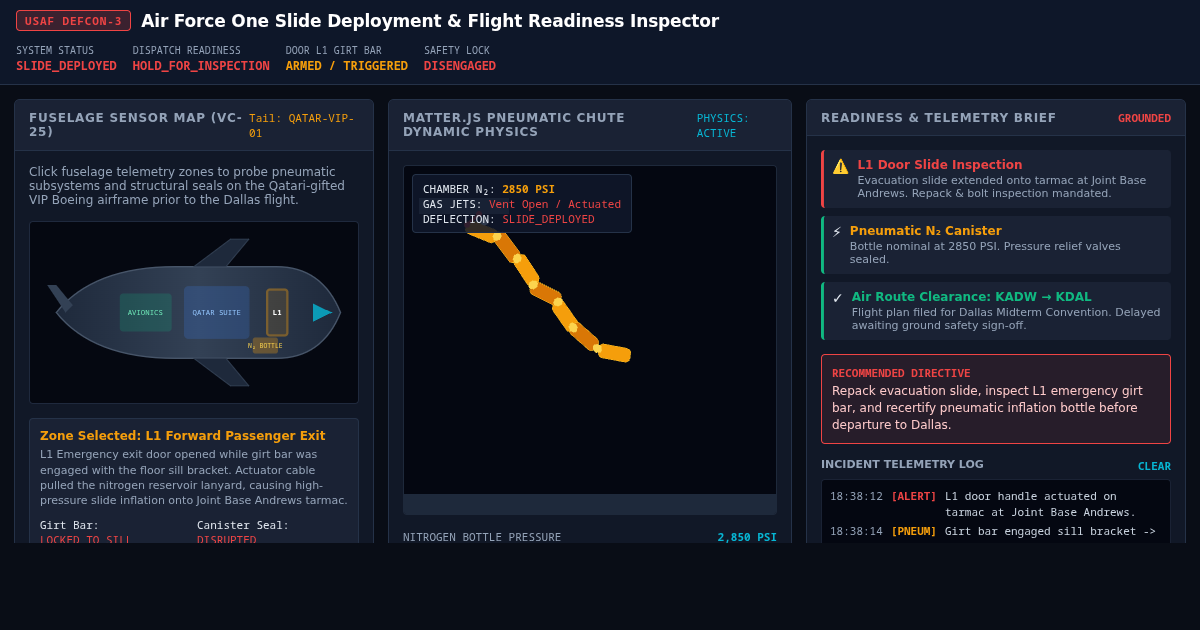The image size is (1200, 630).
Task: Click the USAF DEFCON-3 badge
Action: [73, 21]
